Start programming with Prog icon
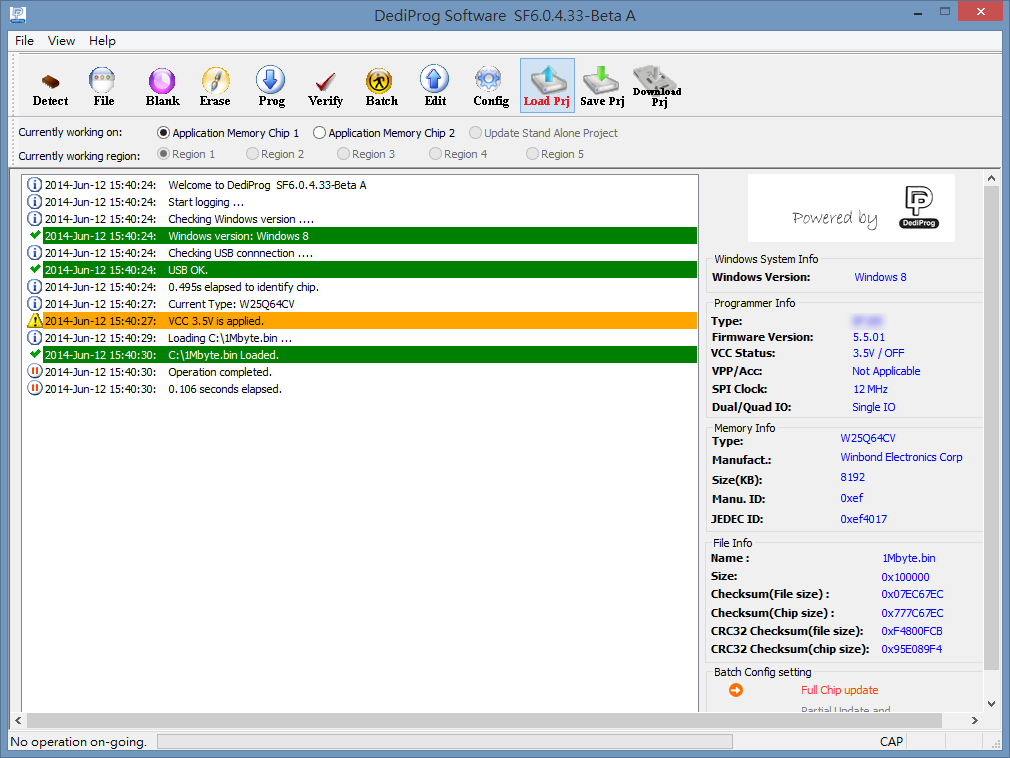This screenshot has height=758, width=1010. [x=271, y=86]
